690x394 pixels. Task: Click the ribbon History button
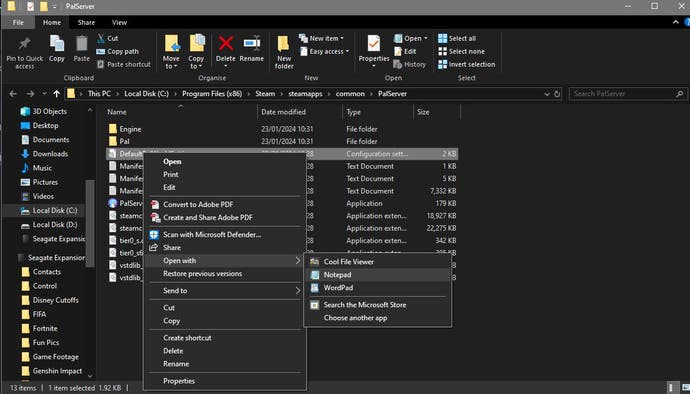[410, 64]
